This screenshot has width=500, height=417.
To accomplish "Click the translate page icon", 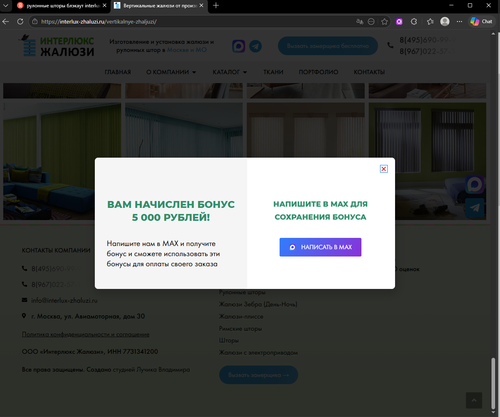I will pyautogui.click(x=359, y=22).
